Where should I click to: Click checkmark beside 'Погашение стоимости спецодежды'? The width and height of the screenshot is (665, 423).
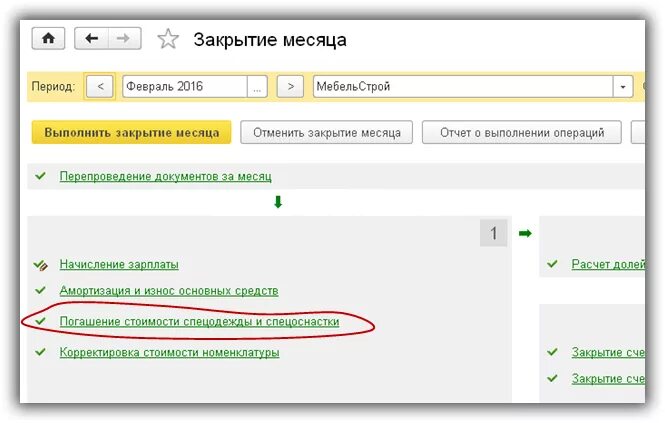41,321
